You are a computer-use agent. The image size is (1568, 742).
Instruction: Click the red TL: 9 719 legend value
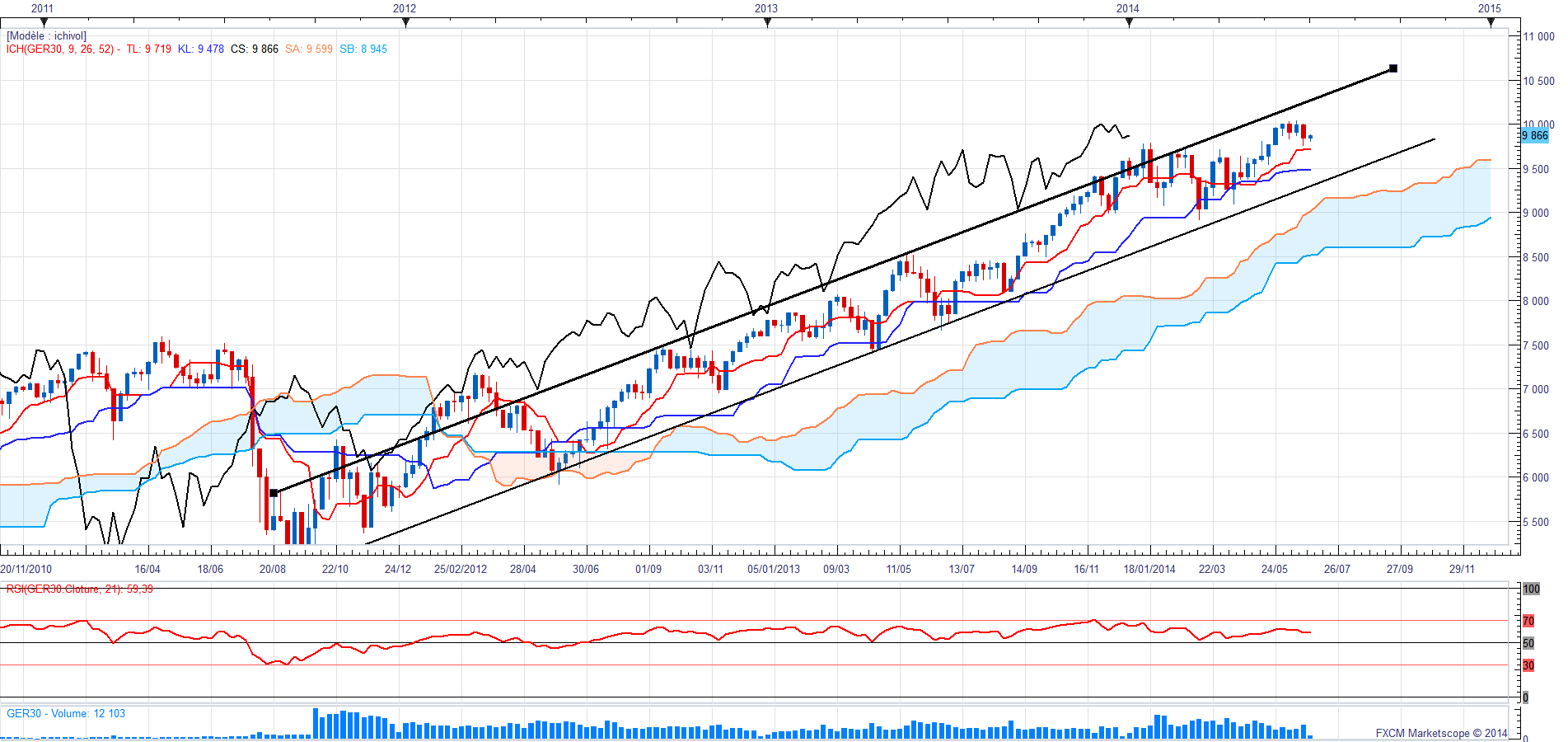148,49
